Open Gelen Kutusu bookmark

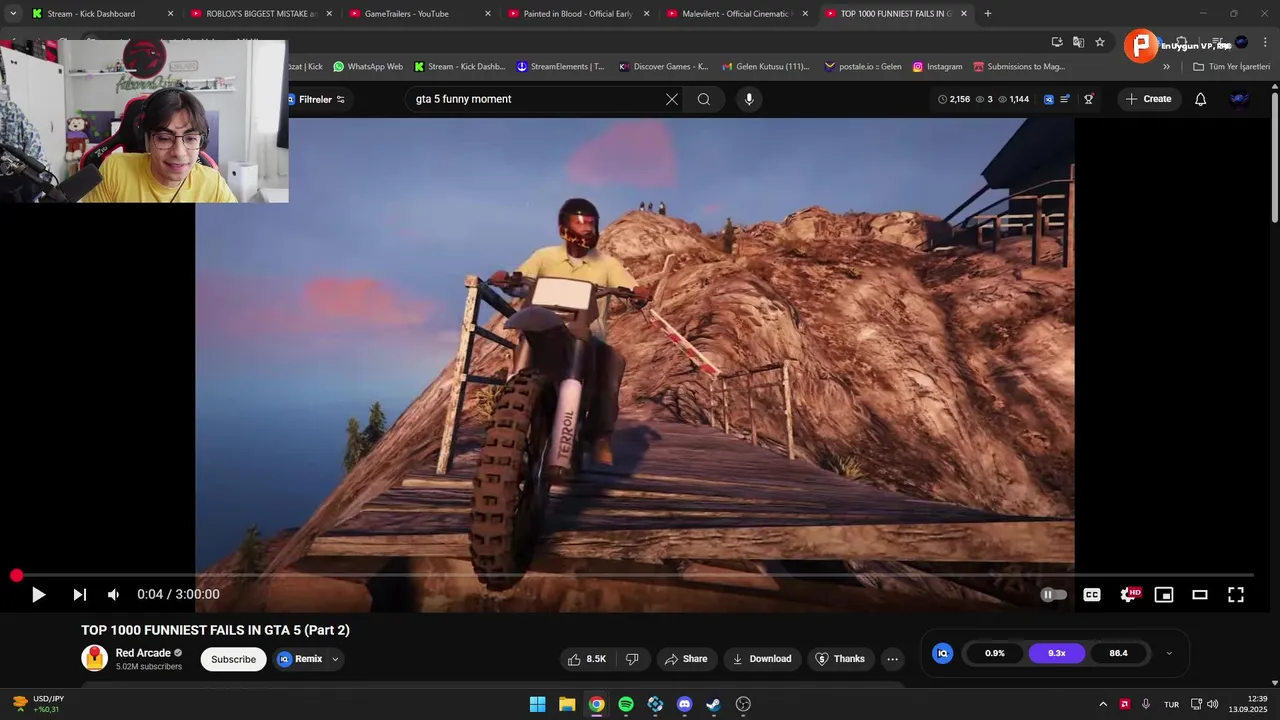tap(765, 67)
